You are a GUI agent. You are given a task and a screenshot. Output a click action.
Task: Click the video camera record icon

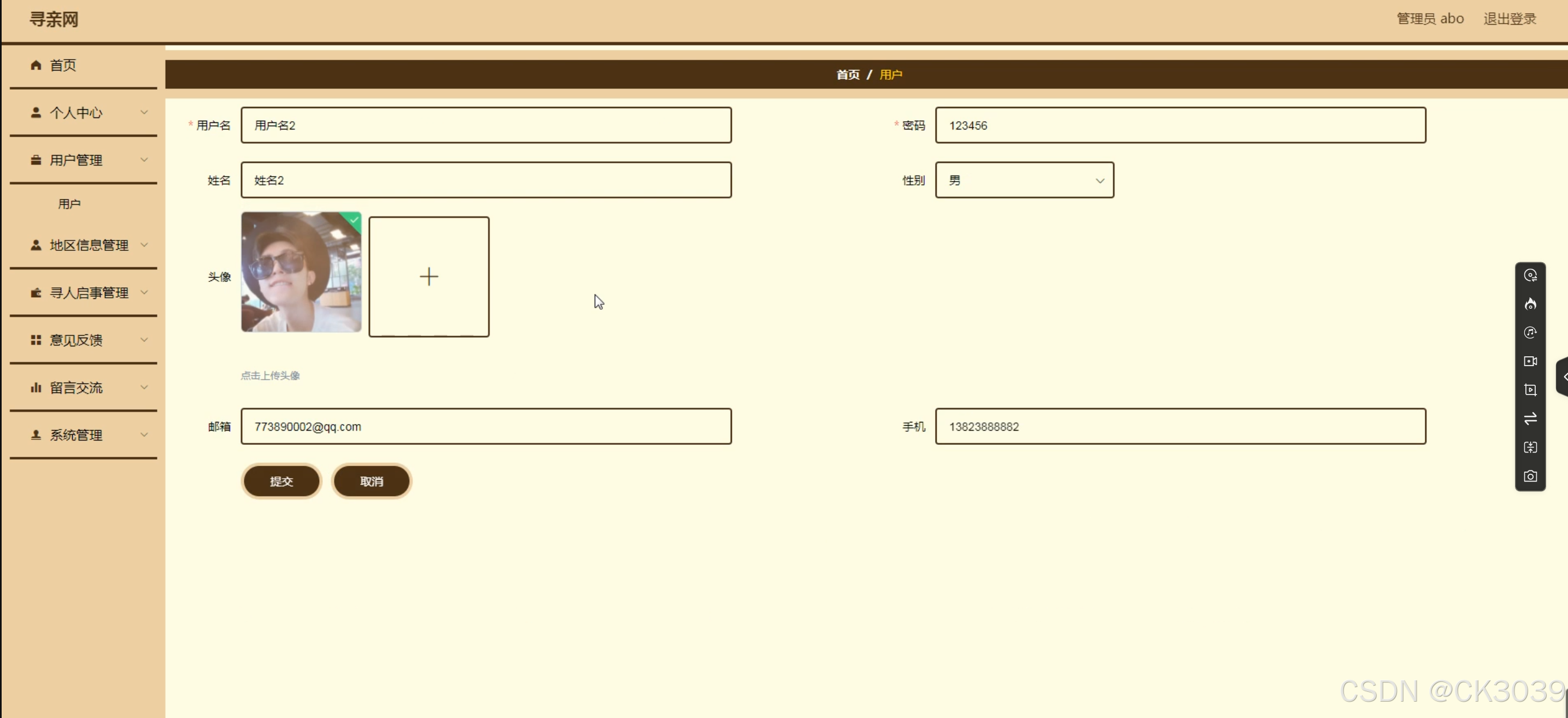pyautogui.click(x=1530, y=361)
